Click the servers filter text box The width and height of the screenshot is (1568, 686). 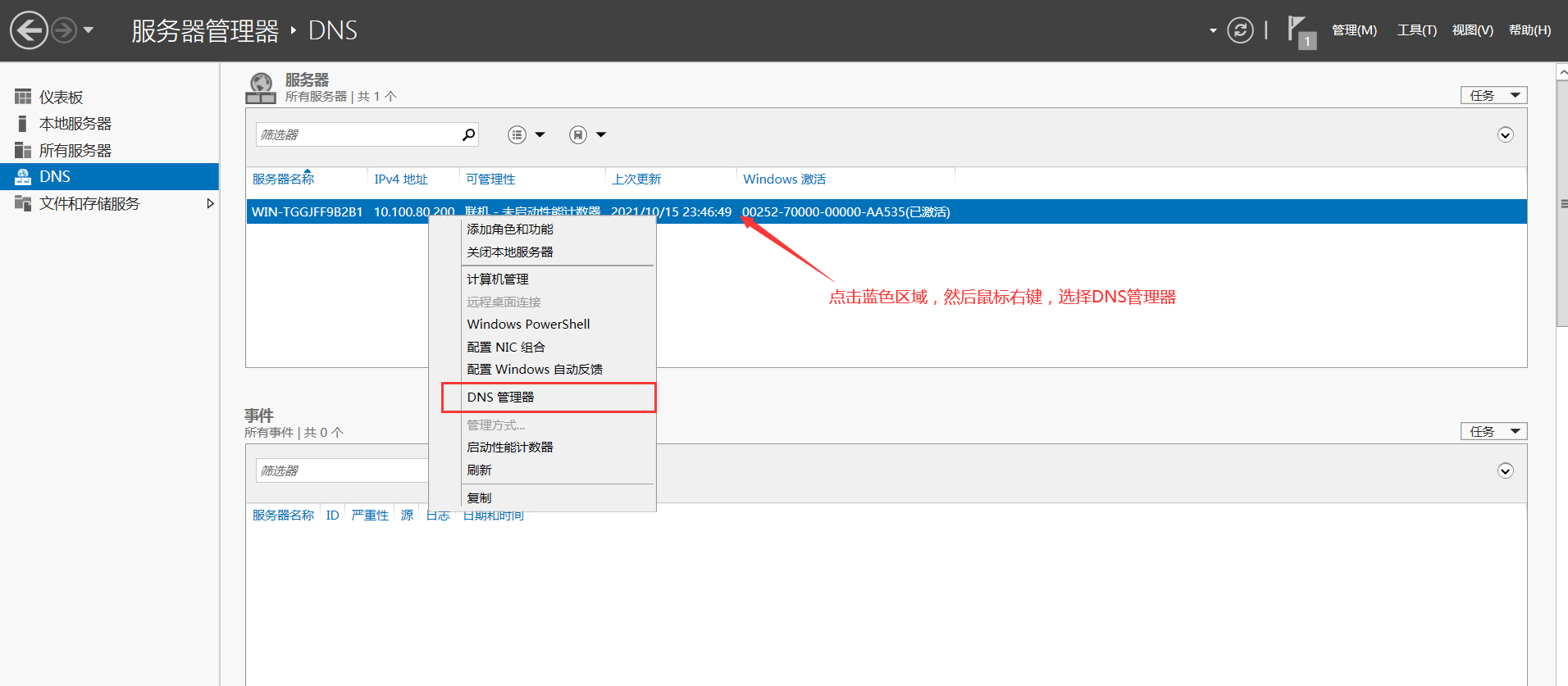[358, 135]
